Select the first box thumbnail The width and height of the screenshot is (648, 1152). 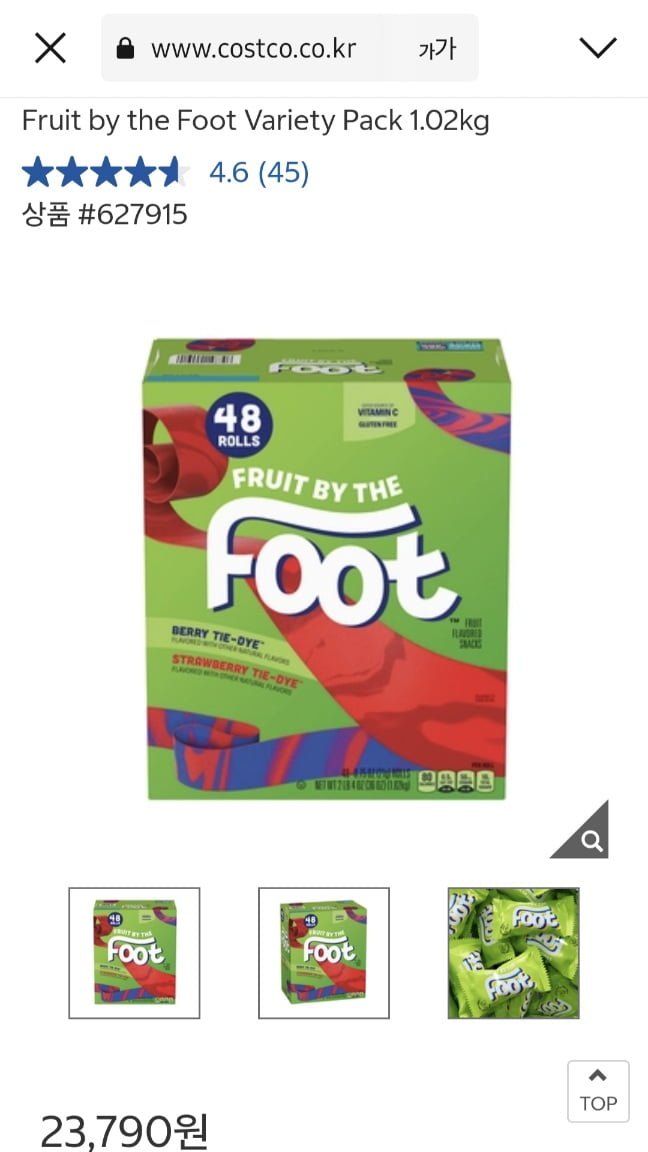tap(134, 953)
